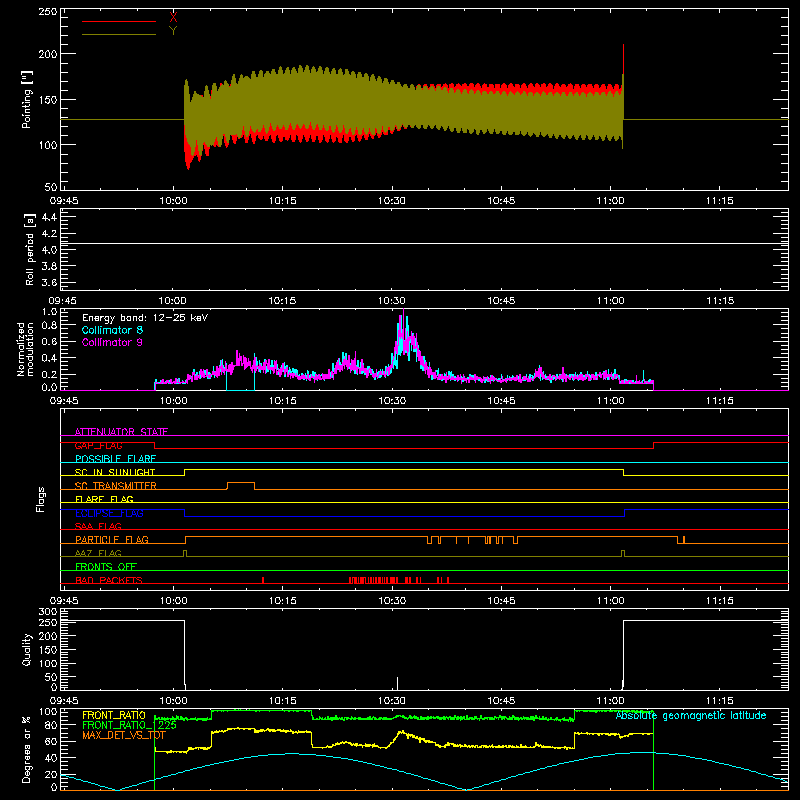Click the SAA_FLAG label
The width and height of the screenshot is (800, 800).
click(98, 526)
